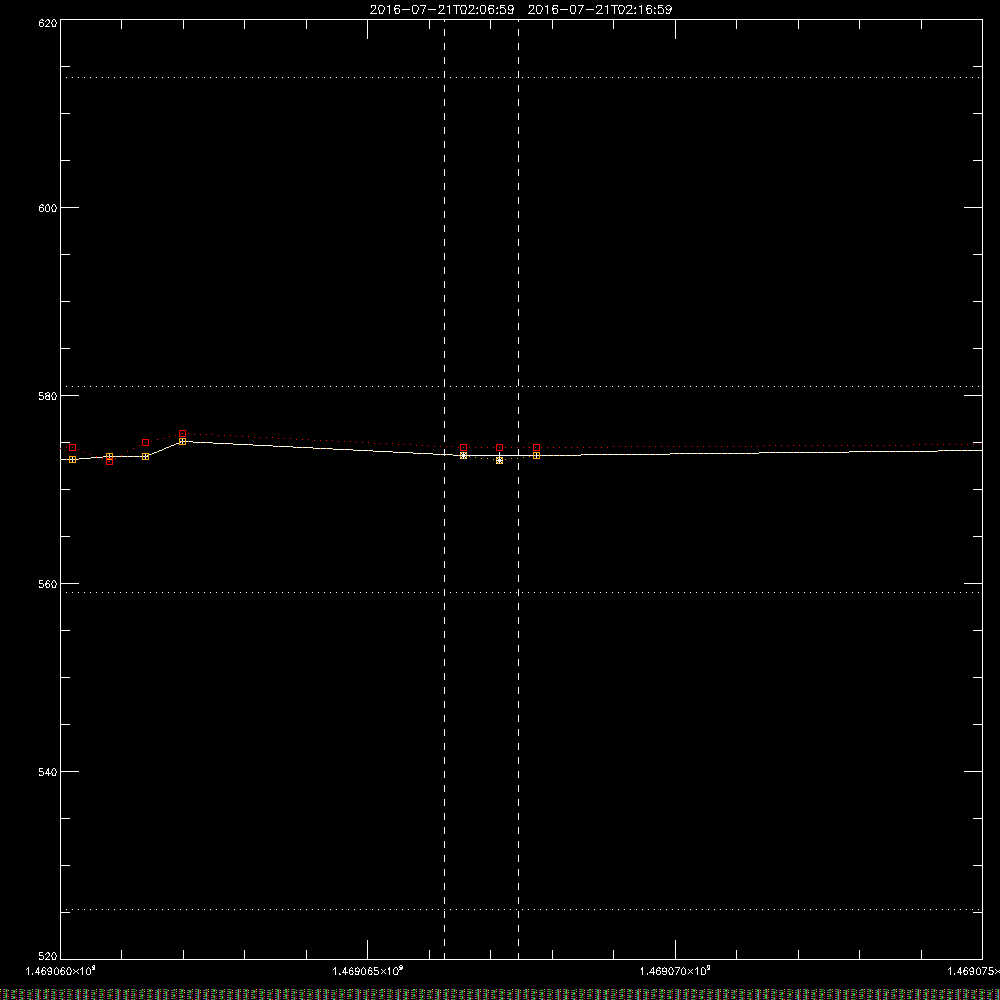This screenshot has height=1000, width=1000.
Task: Pick the red square marker at the curve's peak
Action: pos(182,434)
